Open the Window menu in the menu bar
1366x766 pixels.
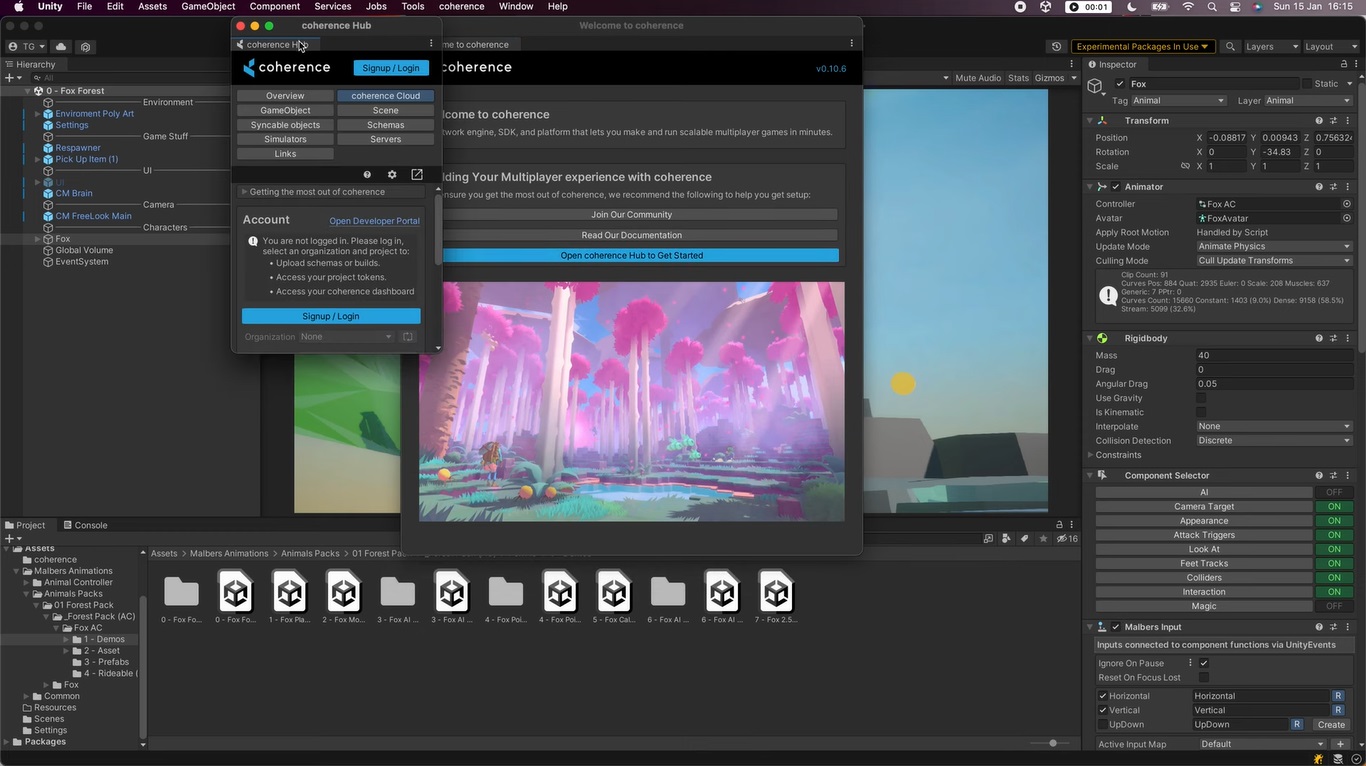pos(516,6)
